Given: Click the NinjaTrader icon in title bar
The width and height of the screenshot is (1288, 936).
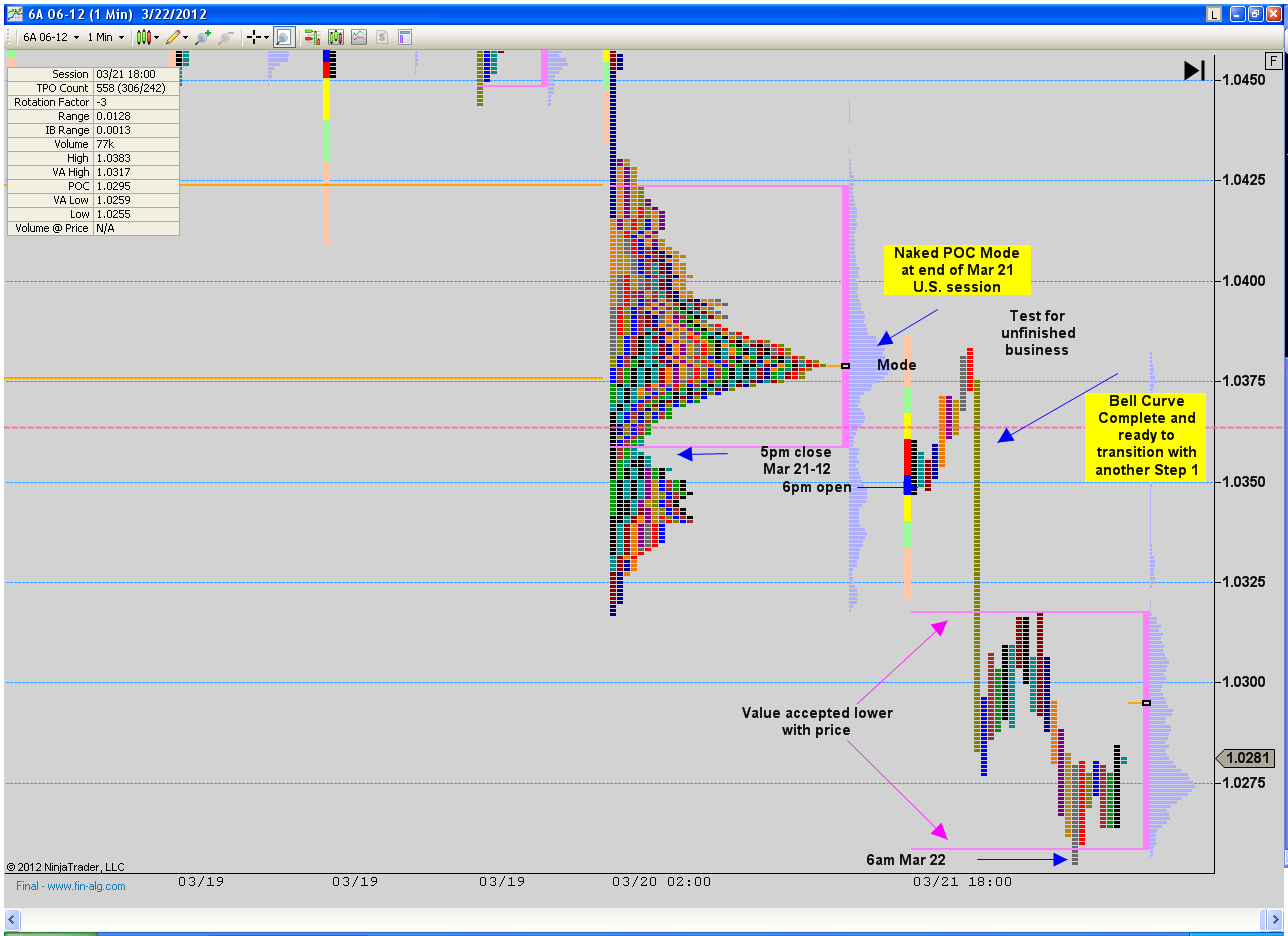Looking at the screenshot, I should tap(15, 13).
